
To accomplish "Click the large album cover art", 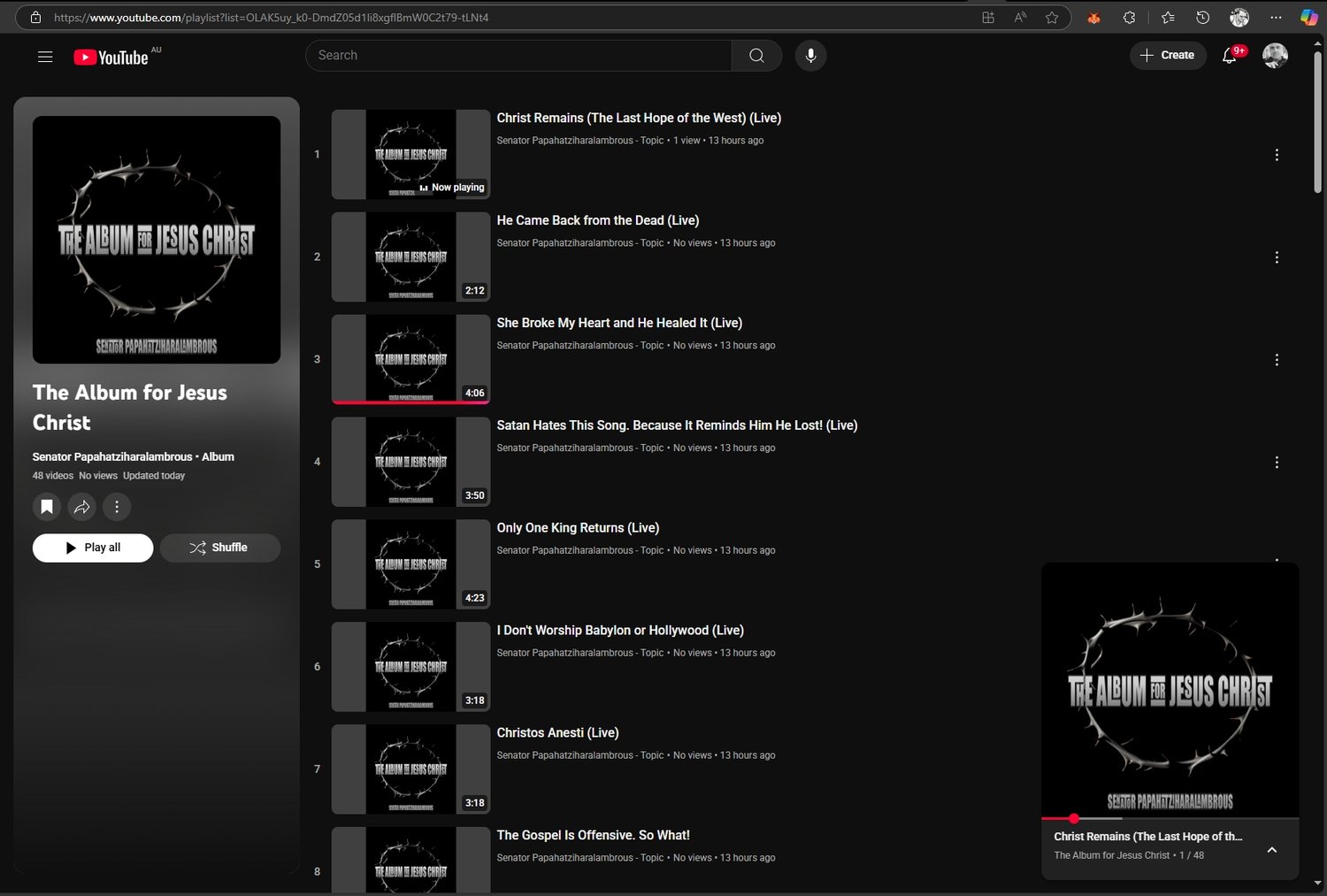I will pos(157,240).
